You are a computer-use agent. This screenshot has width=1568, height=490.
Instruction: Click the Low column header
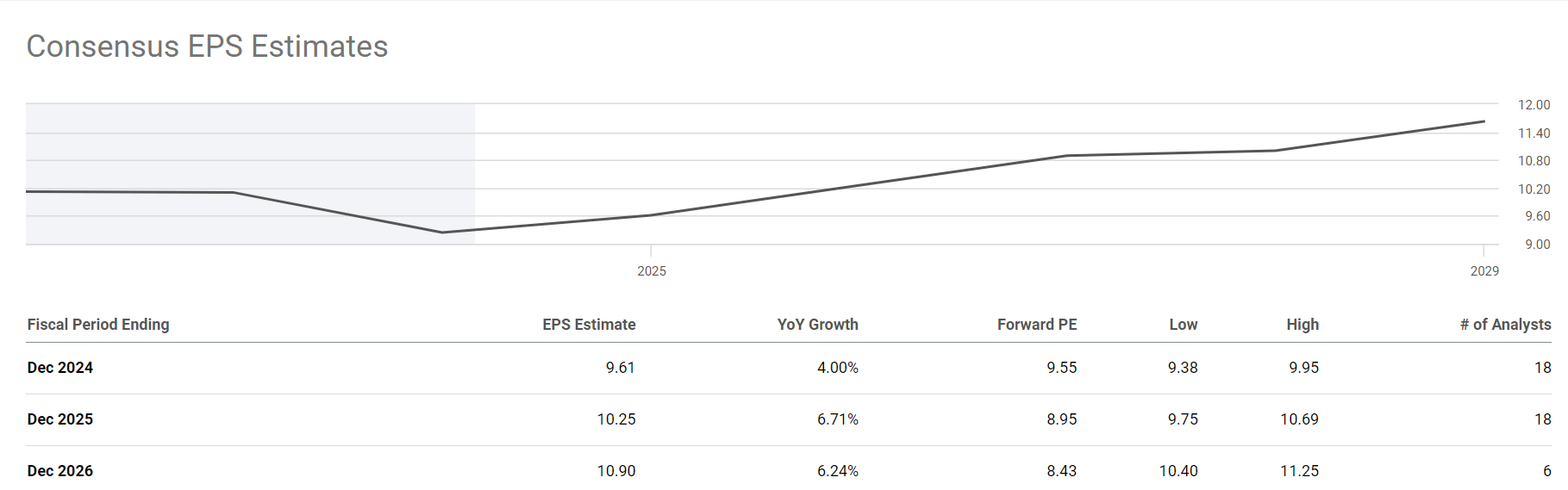tap(1183, 325)
